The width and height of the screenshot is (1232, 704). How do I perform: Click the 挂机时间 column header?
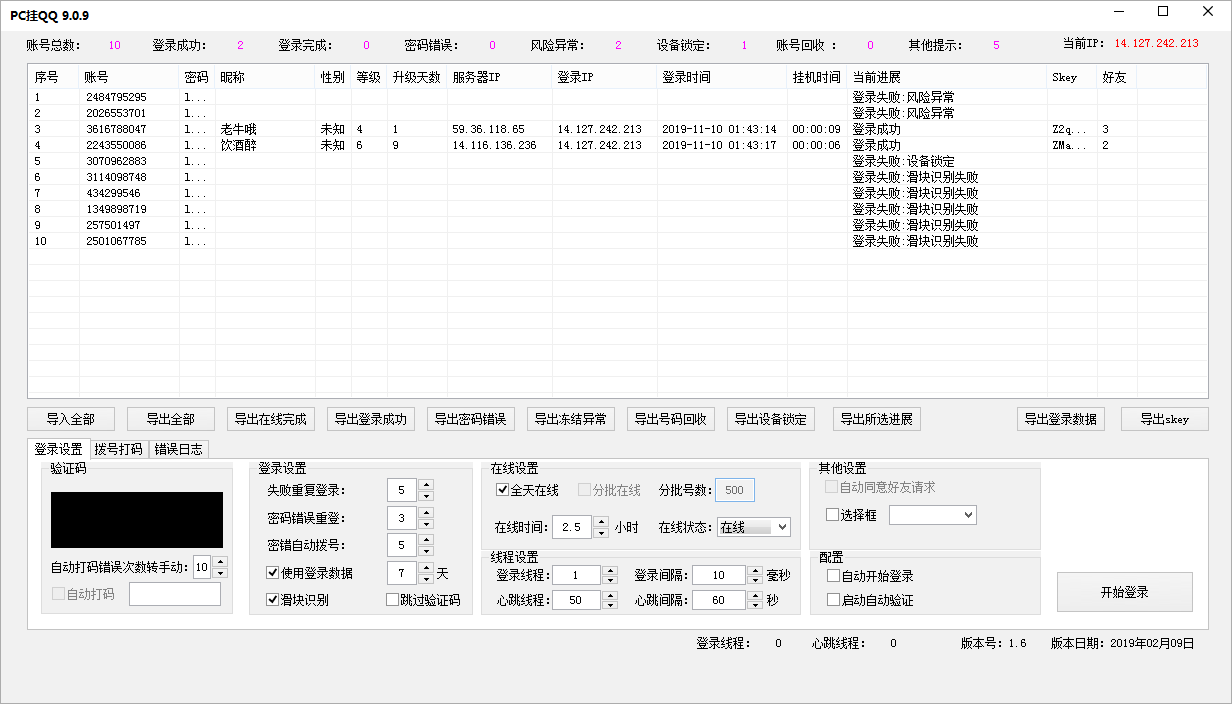817,77
